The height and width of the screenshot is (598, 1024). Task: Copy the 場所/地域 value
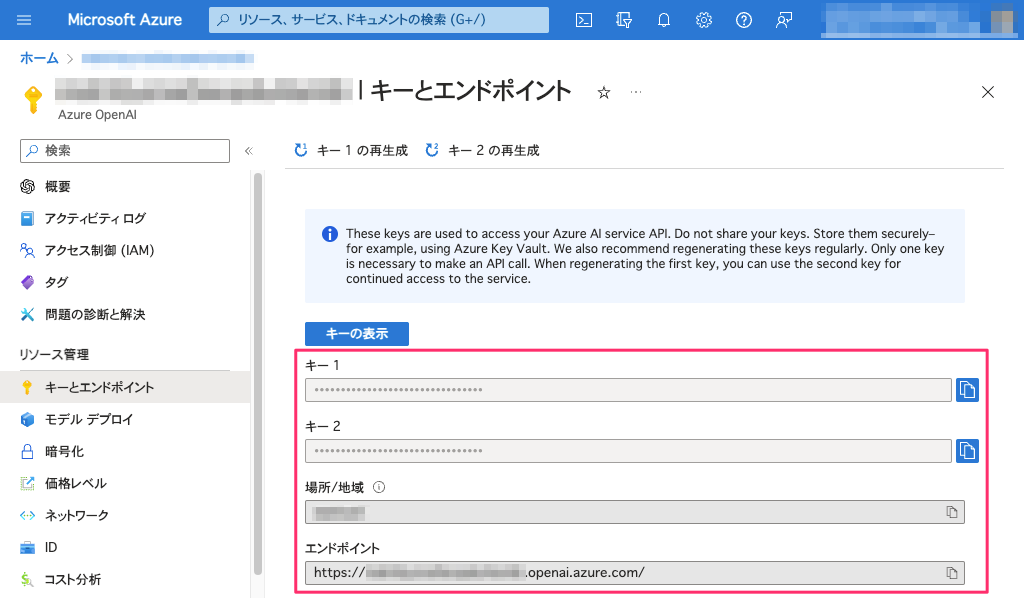(952, 512)
